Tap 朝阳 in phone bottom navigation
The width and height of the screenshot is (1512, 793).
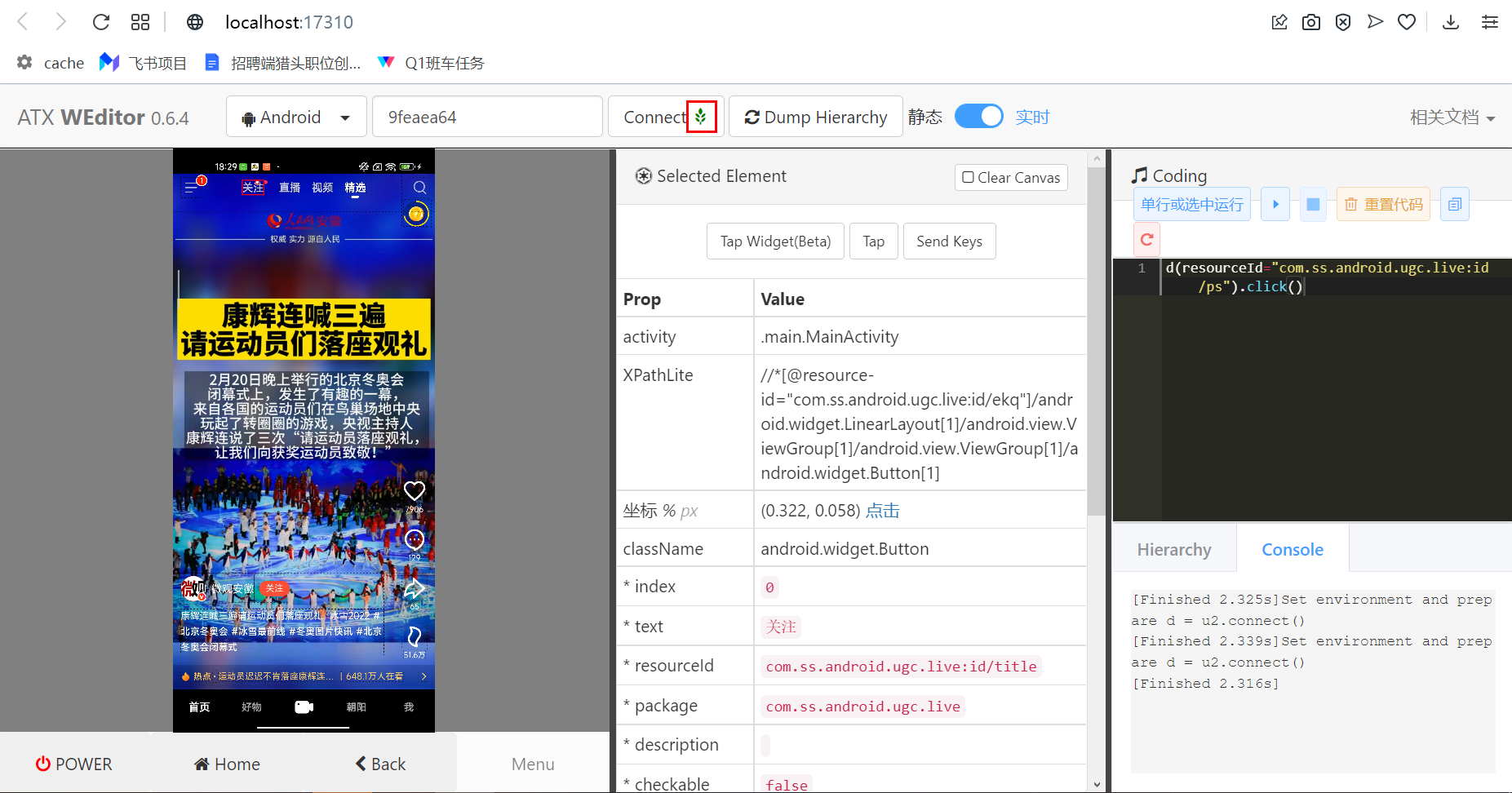pyautogui.click(x=356, y=707)
